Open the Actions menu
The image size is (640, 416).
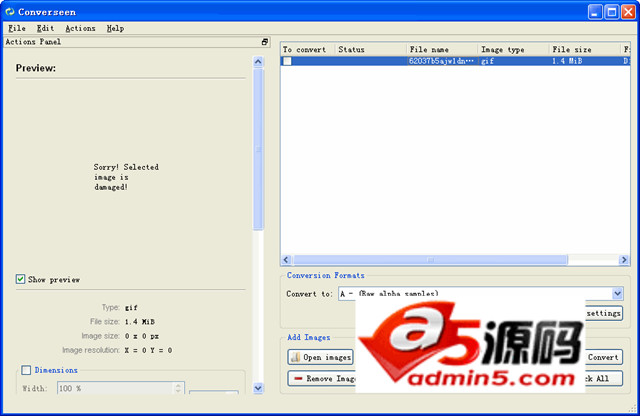click(80, 28)
